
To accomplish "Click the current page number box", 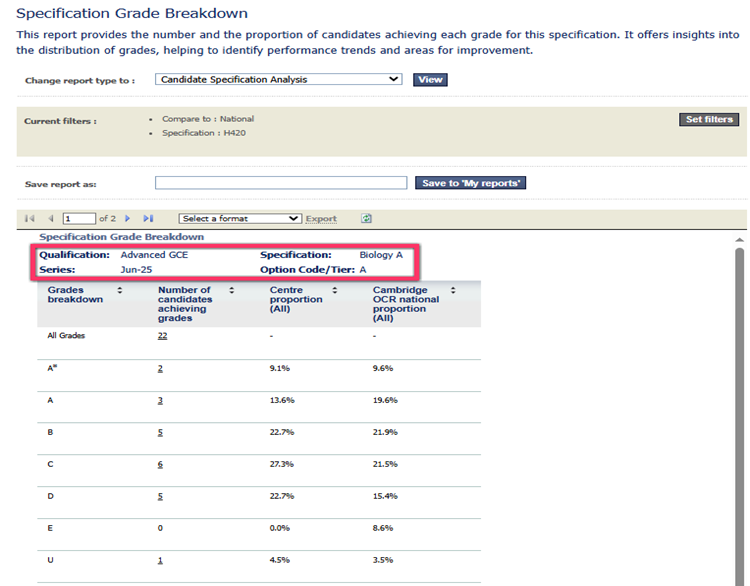I will 78,218.
